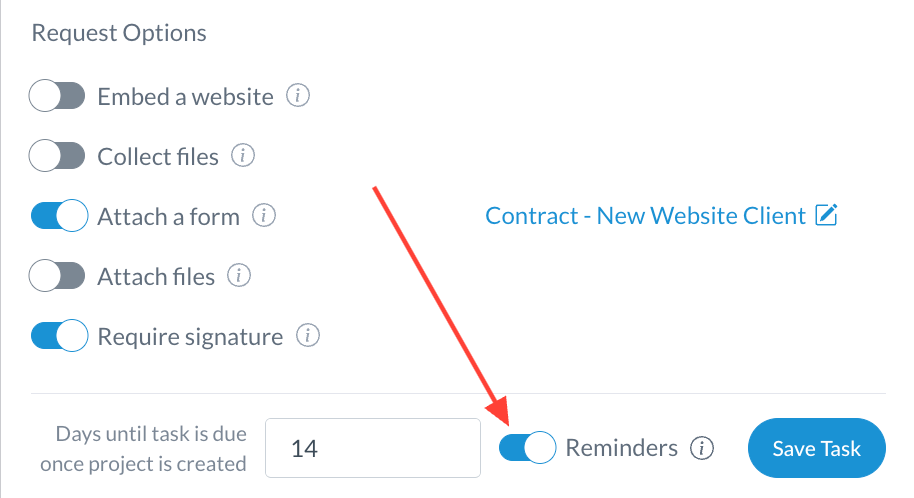Screen dimensions: 914x498
Task: Focus the days until due input field
Action: (373, 448)
